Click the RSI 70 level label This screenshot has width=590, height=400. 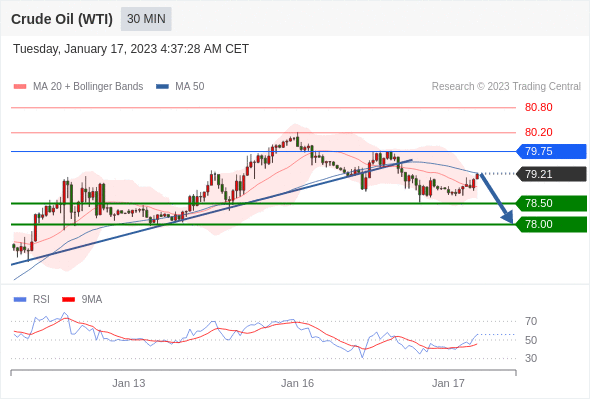pyautogui.click(x=531, y=321)
